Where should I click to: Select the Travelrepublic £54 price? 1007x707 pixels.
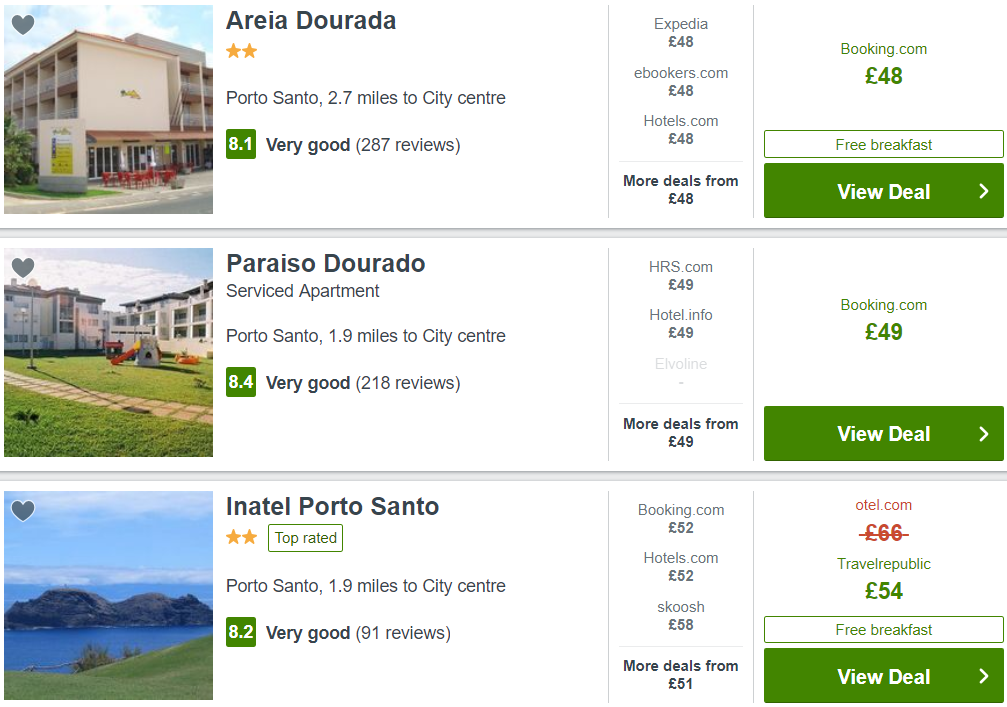click(884, 578)
